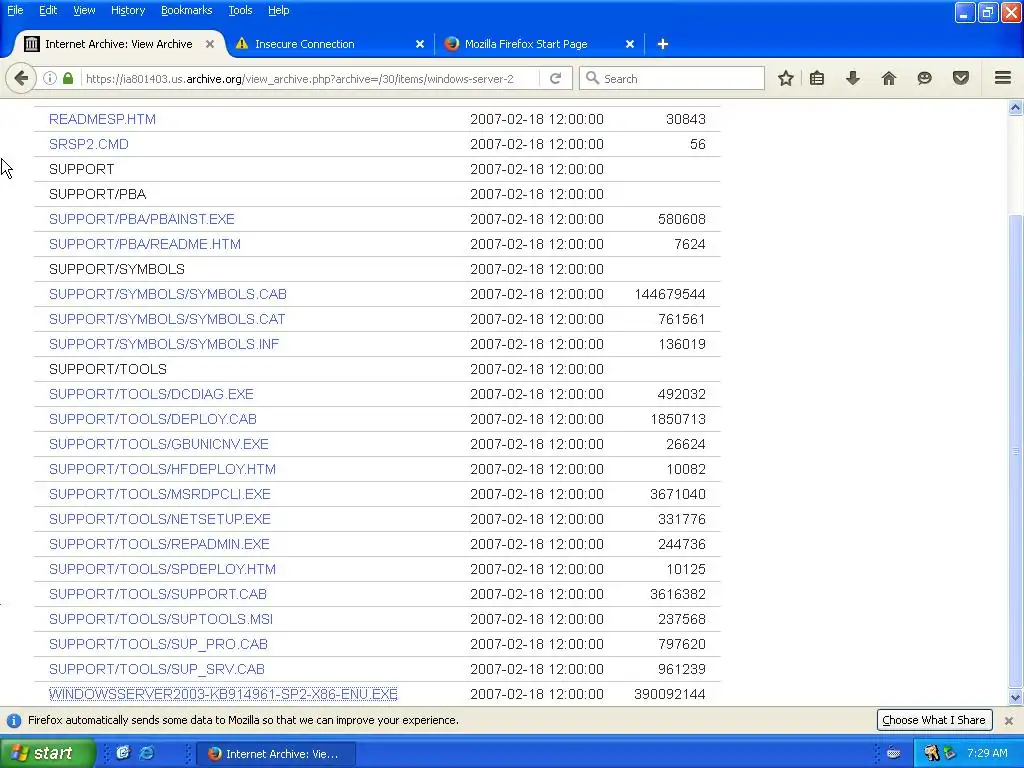Download SUPPORT/PBA/PBAINST.EXE
1024x768 pixels.
tap(142, 219)
